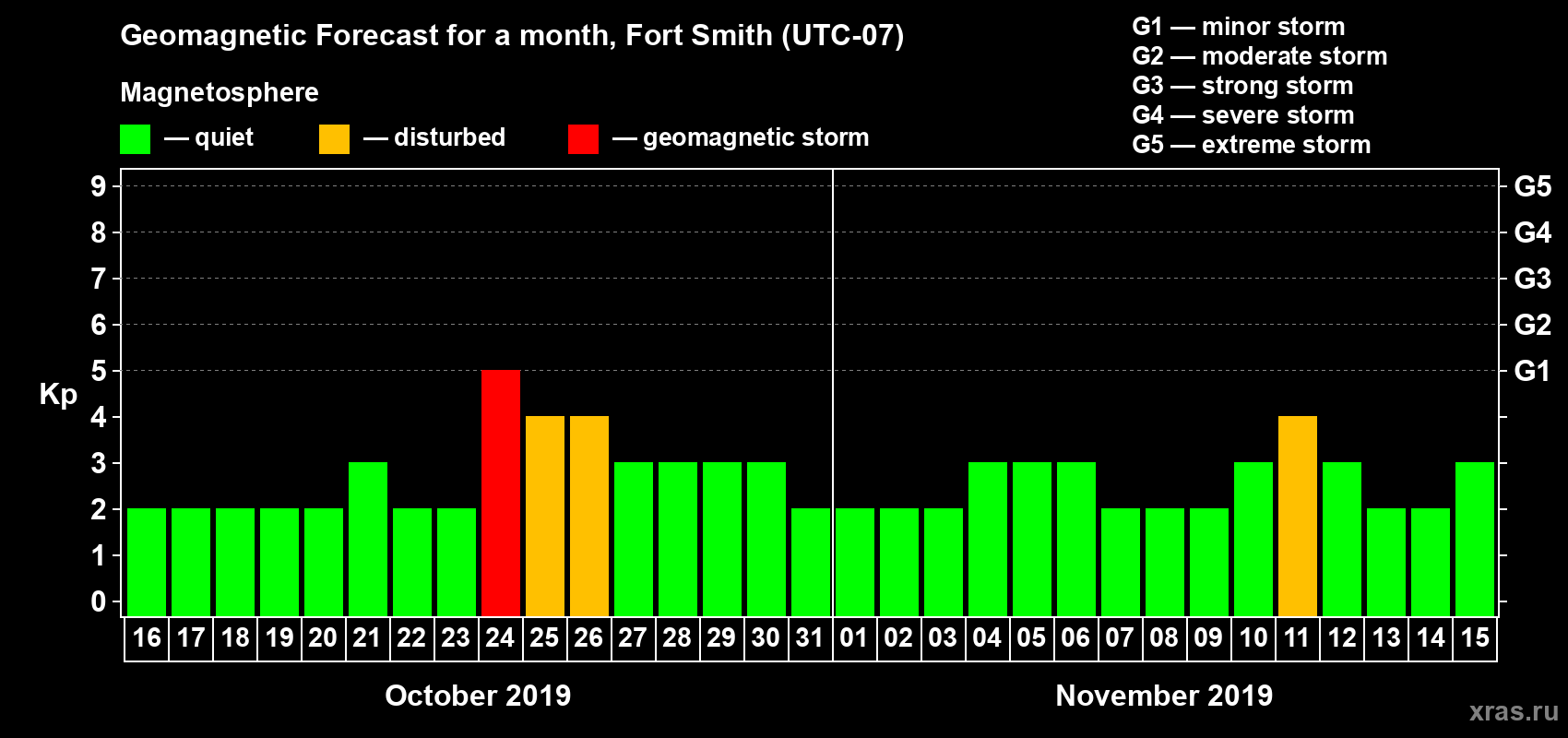Click the quiet legend text
1568x738 pixels.
[x=224, y=137]
